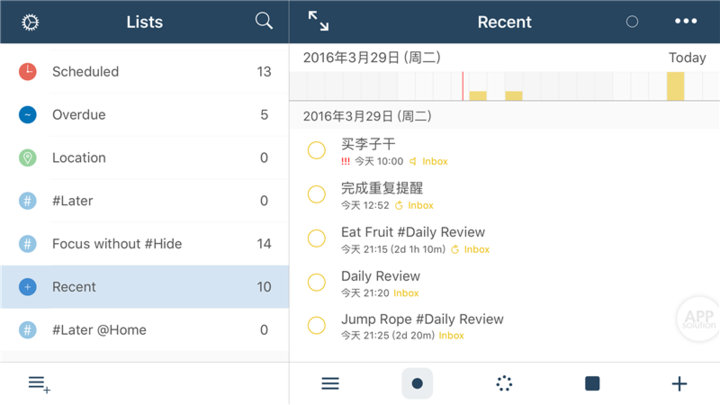Toggle the small circle in Recent header
720x405 pixels.
coord(632,22)
